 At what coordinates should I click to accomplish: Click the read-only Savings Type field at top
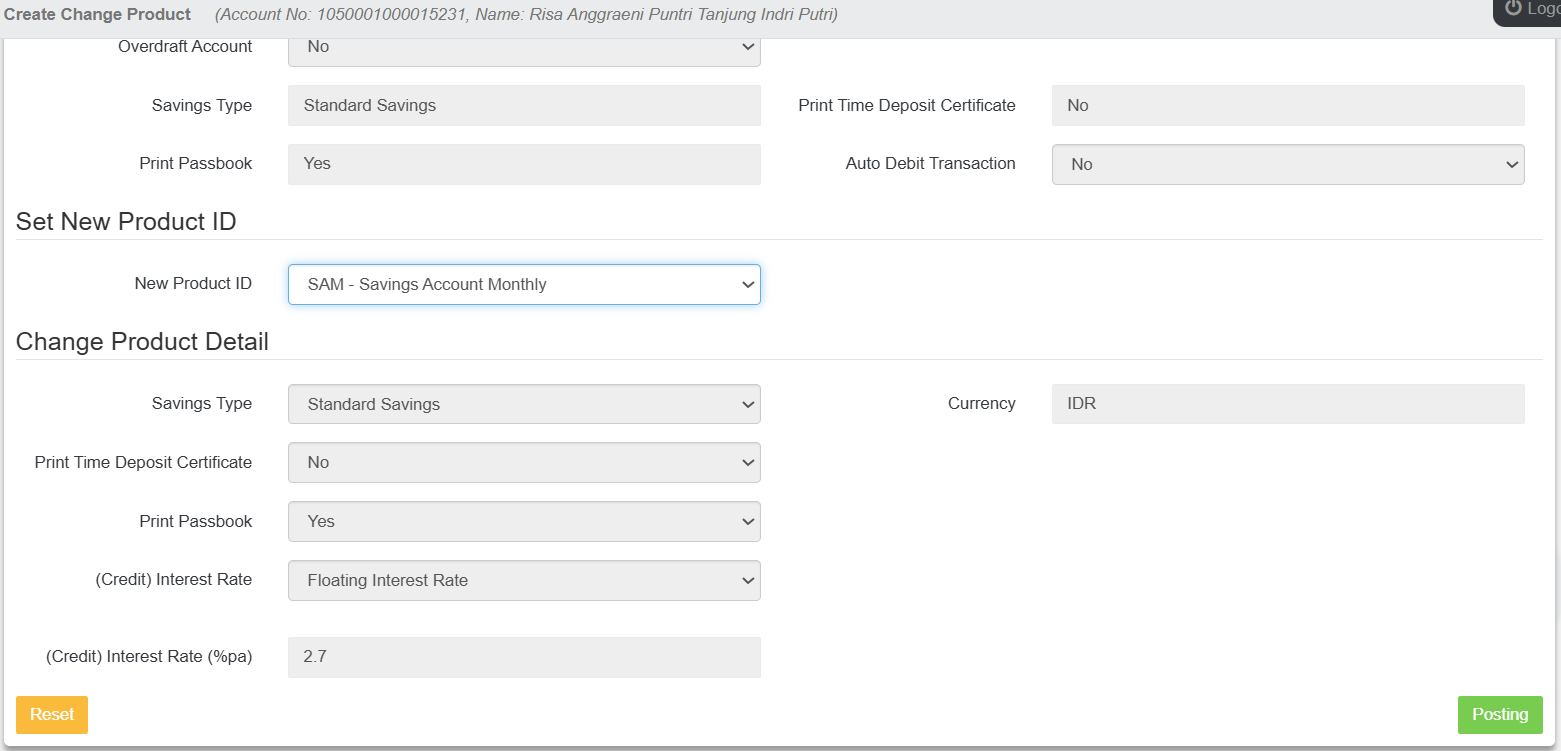point(523,105)
